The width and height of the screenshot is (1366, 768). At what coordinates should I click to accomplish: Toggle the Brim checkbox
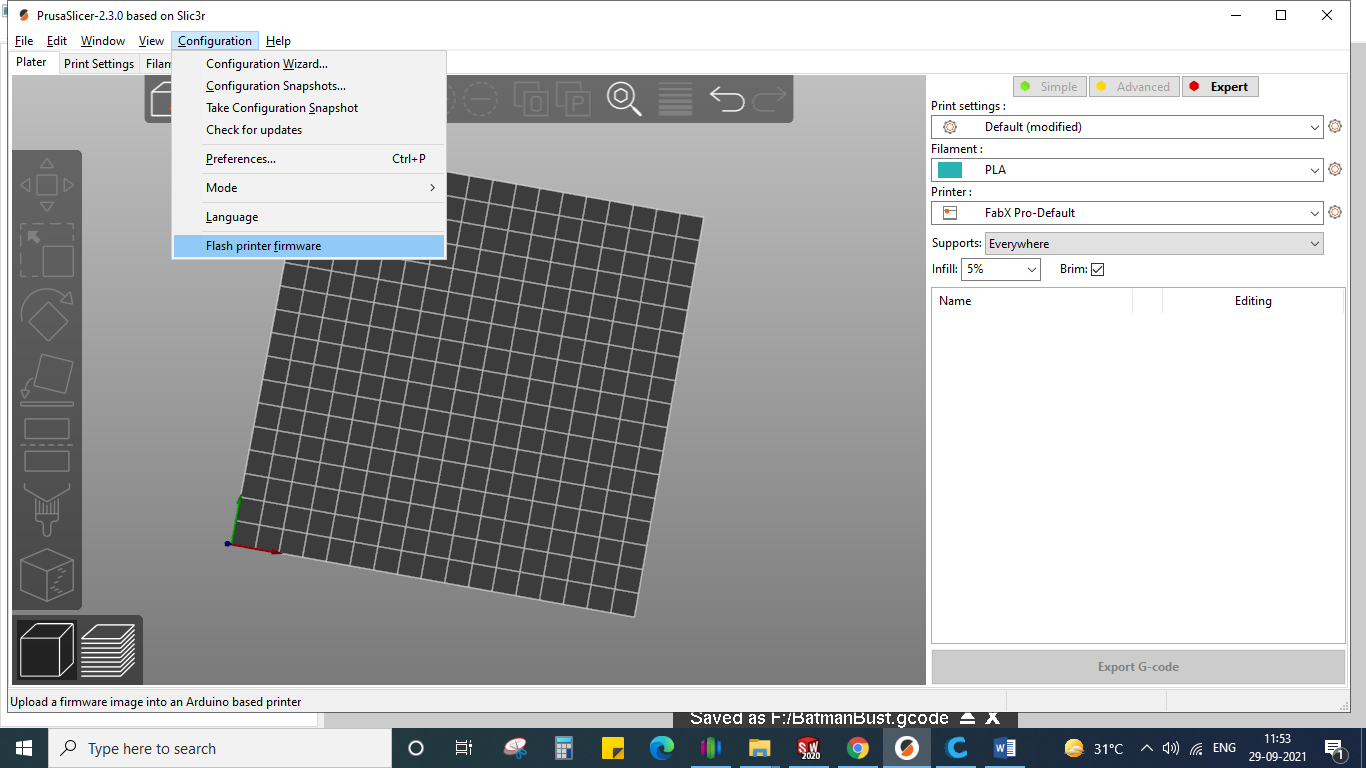(1097, 270)
